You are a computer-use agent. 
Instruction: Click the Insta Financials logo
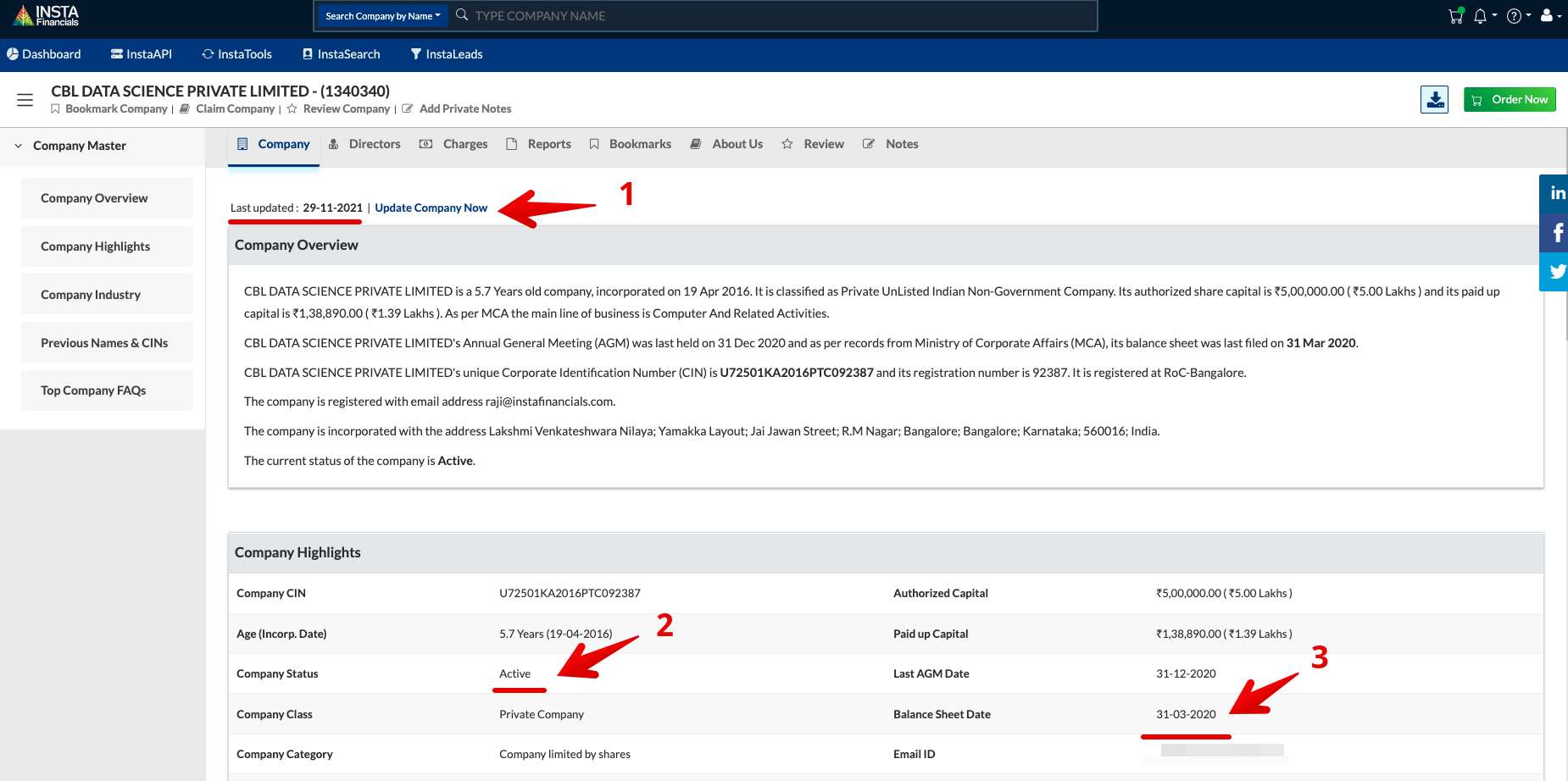(47, 15)
